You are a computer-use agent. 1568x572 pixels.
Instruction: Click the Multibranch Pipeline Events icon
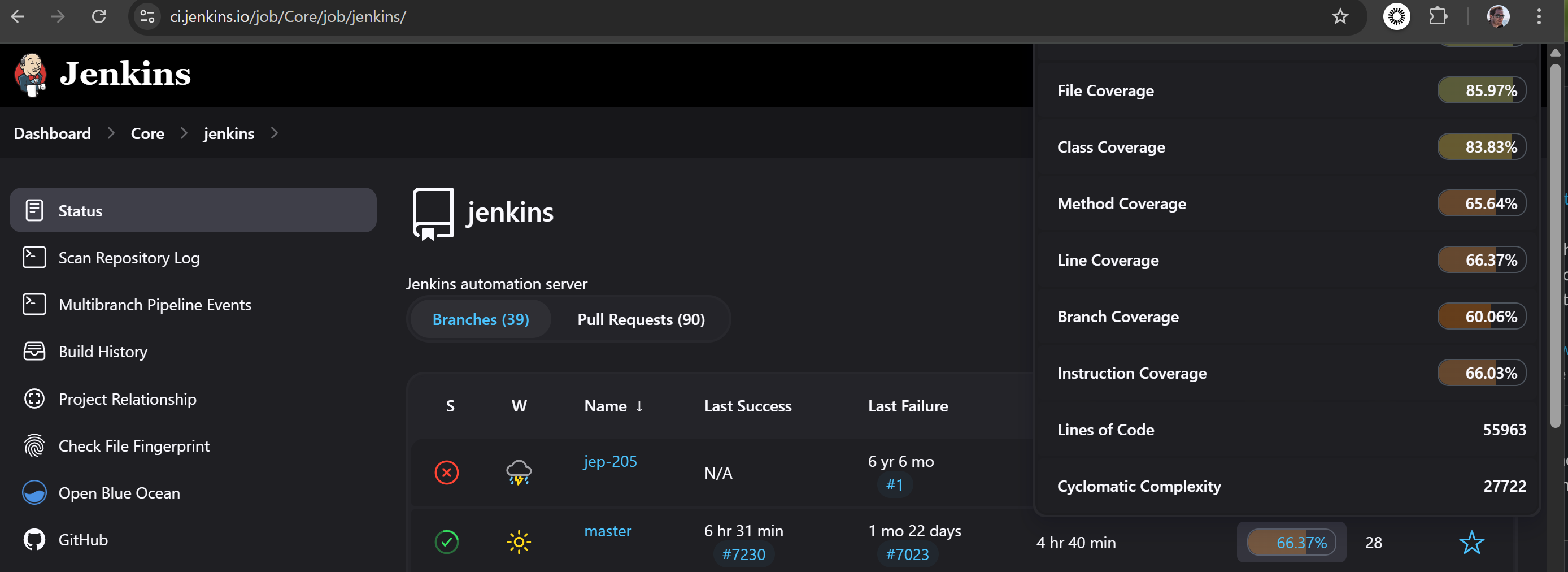(x=34, y=304)
